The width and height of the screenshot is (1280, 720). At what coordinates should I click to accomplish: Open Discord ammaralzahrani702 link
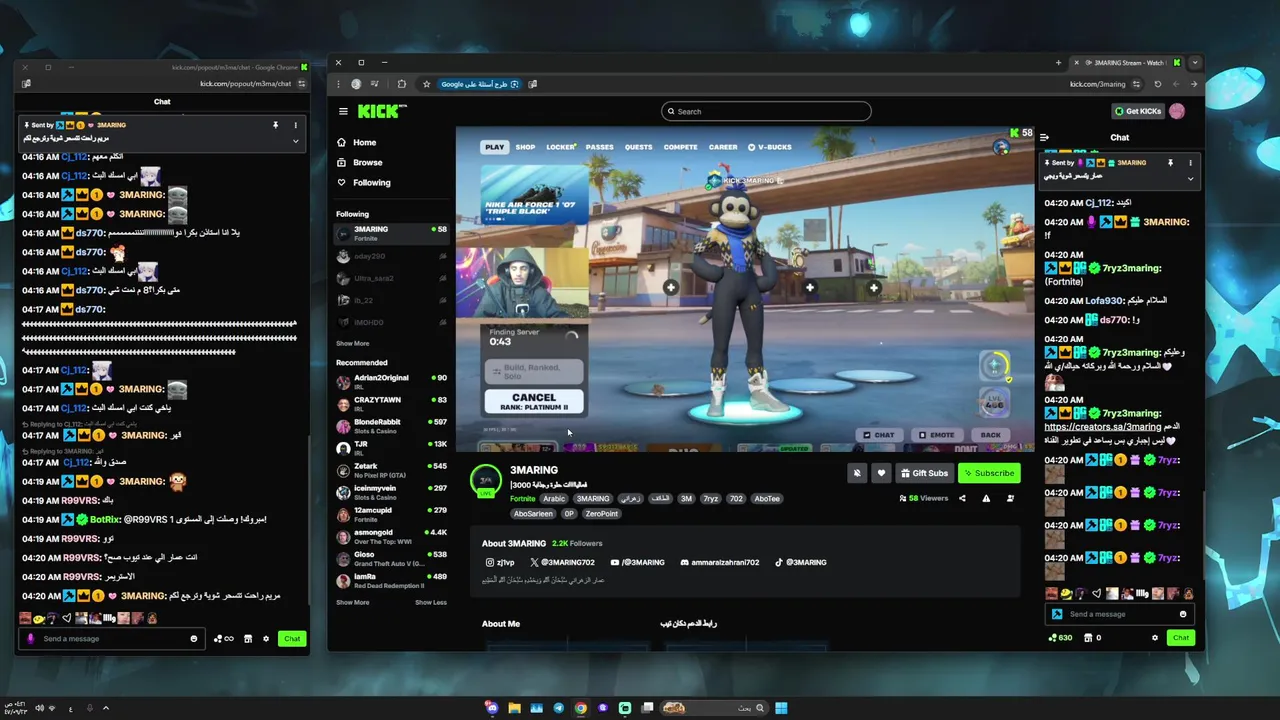(719, 562)
